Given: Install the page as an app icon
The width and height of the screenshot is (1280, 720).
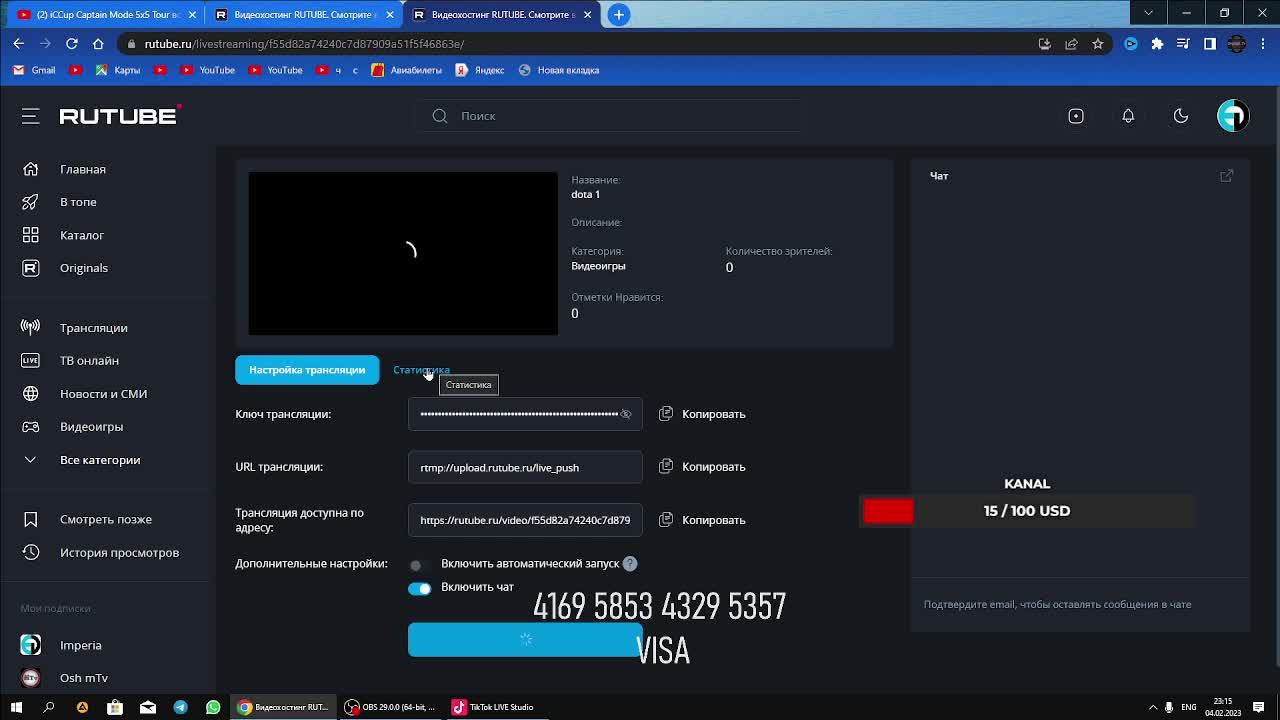Looking at the screenshot, I should coord(1044,44).
